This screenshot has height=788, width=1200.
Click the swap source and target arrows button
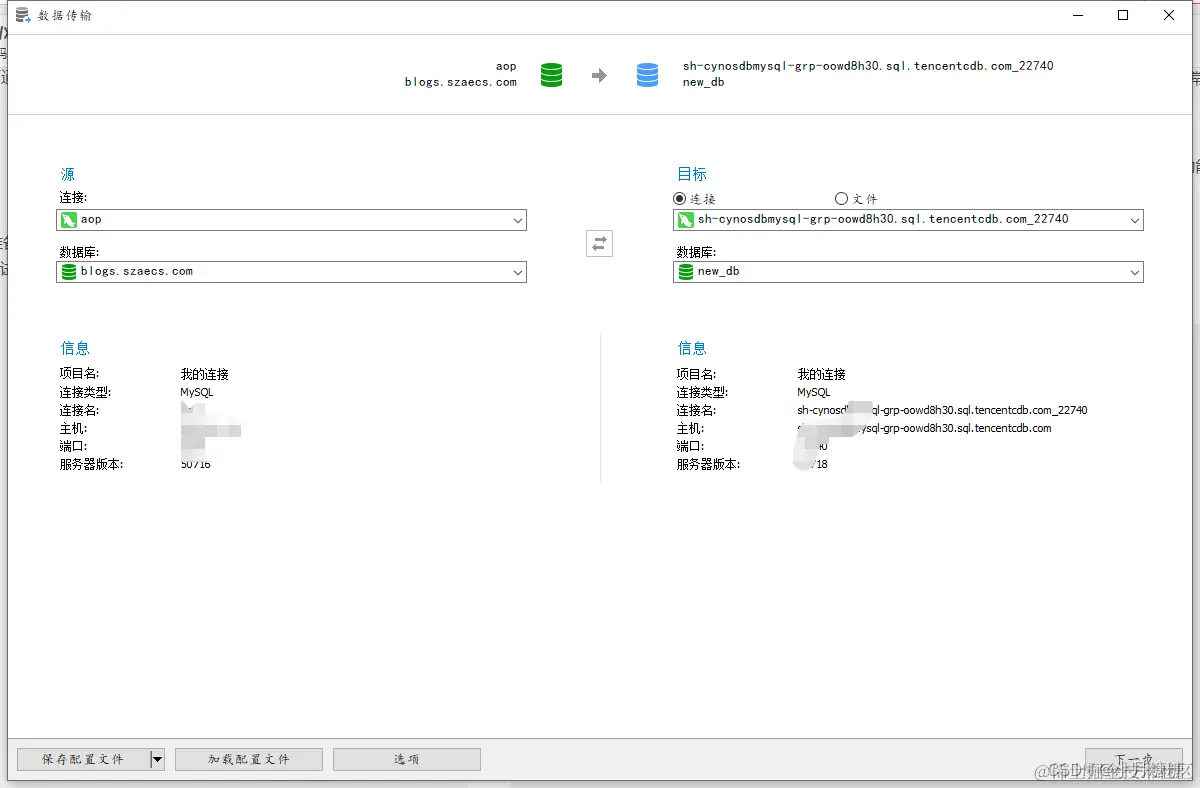(x=599, y=243)
